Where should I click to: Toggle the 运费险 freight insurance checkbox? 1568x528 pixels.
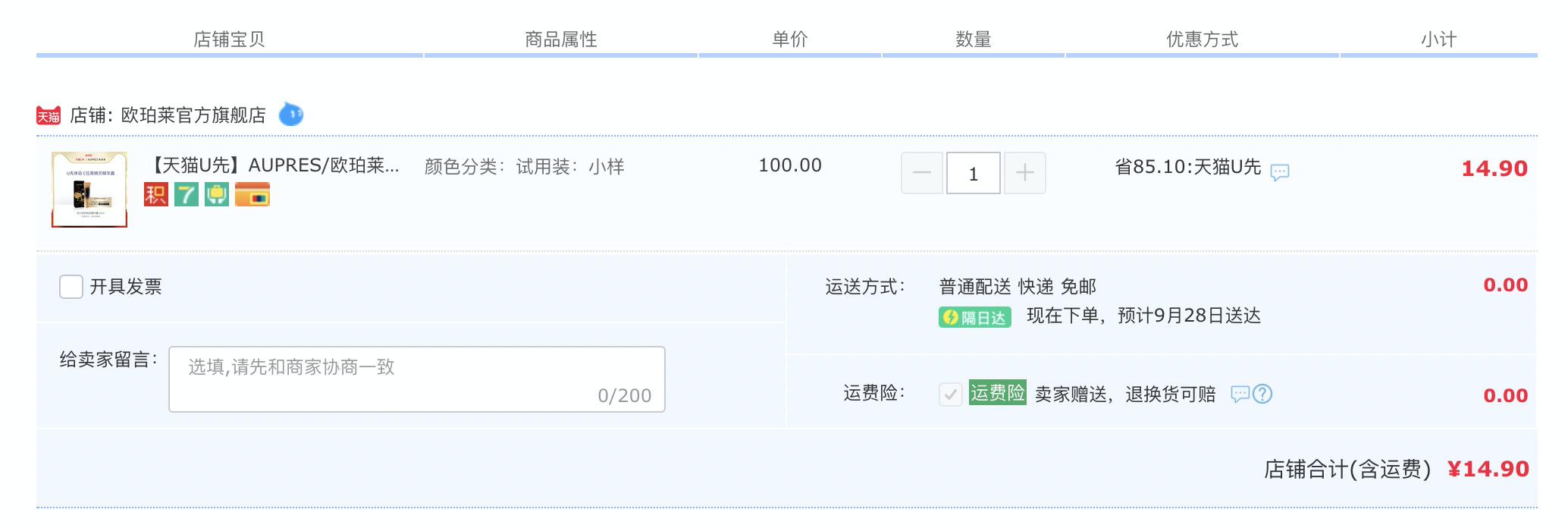(951, 394)
